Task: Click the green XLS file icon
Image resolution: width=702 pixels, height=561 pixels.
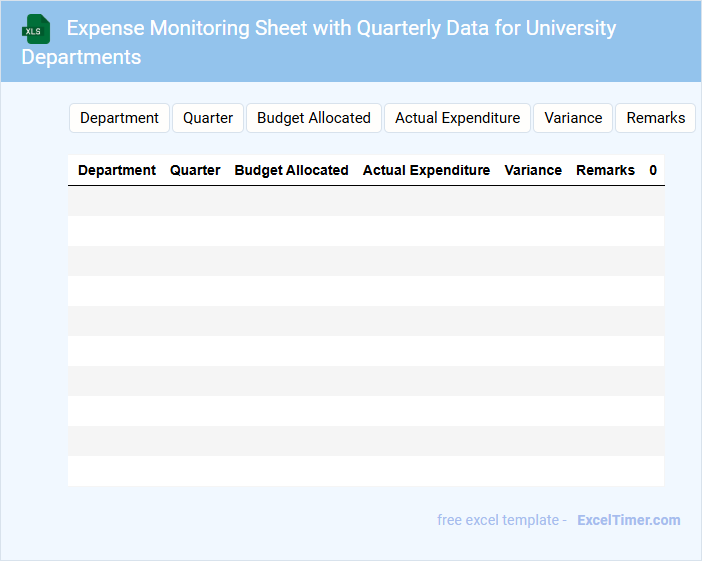Action: [x=35, y=30]
